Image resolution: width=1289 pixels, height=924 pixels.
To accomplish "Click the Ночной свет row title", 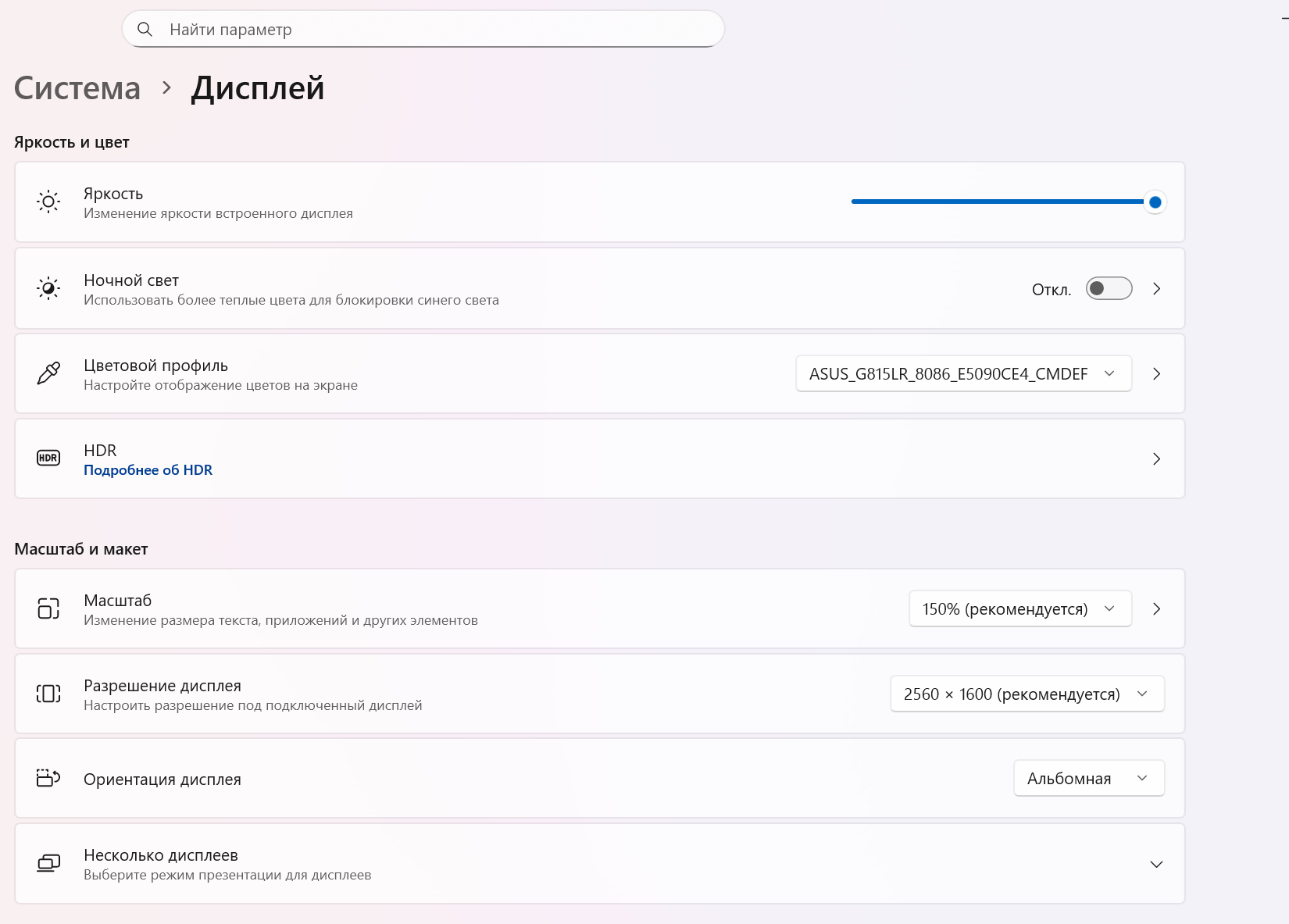I will tap(131, 280).
